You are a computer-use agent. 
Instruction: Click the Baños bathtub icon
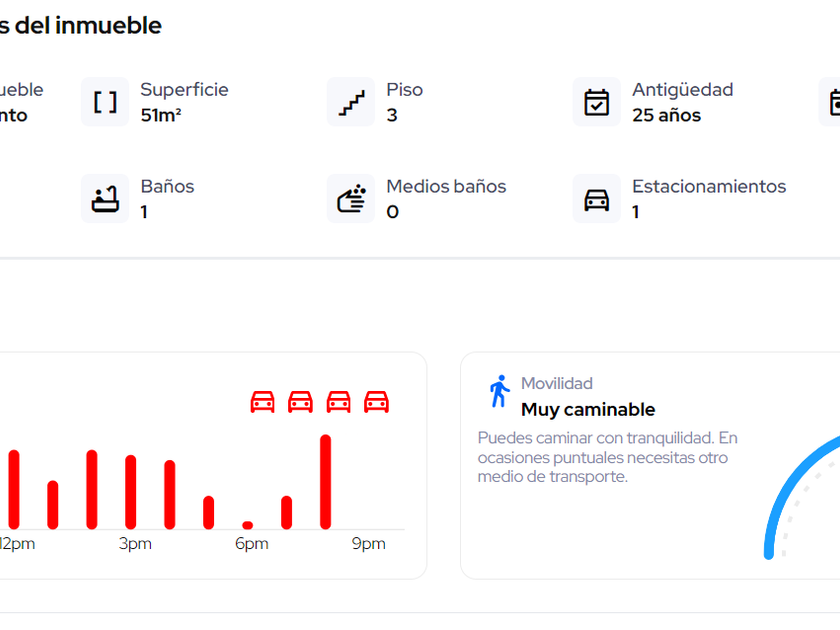tap(105, 199)
